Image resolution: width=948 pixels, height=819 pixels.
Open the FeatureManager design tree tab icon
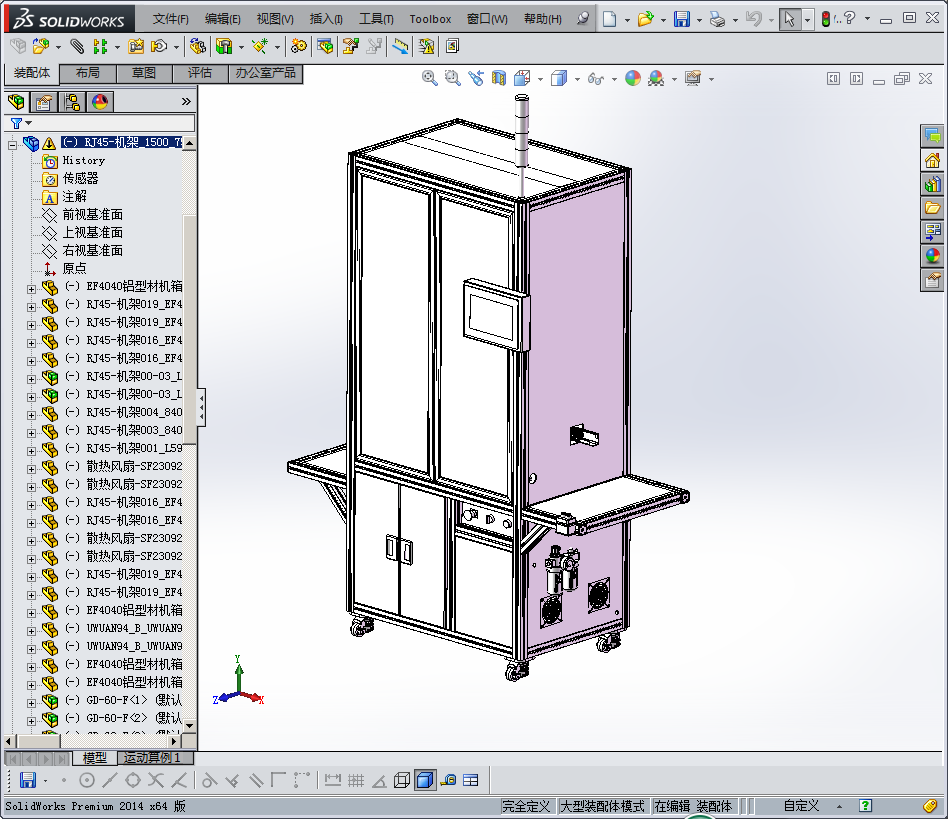pos(17,102)
